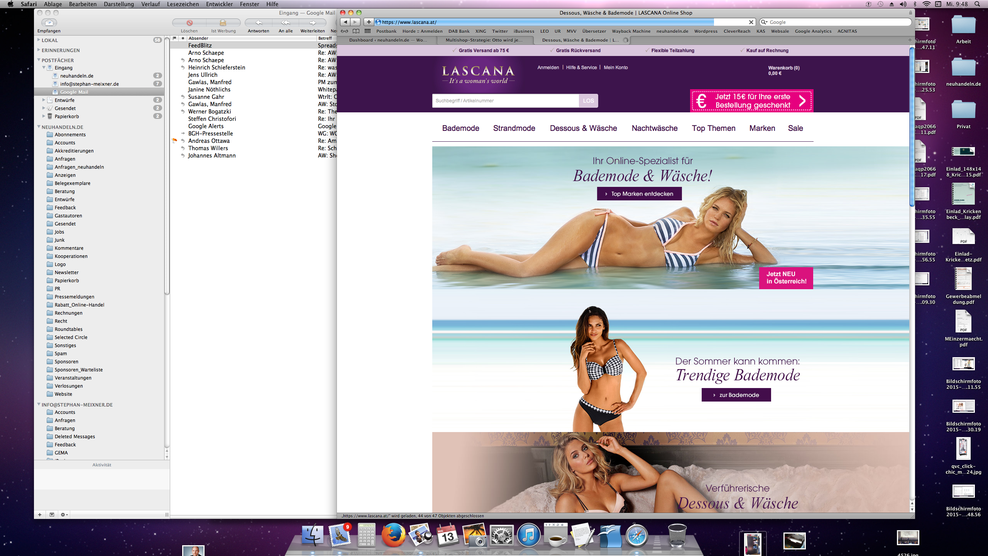
Task: Click Bademode in Lascana navigation
Action: tap(461, 128)
